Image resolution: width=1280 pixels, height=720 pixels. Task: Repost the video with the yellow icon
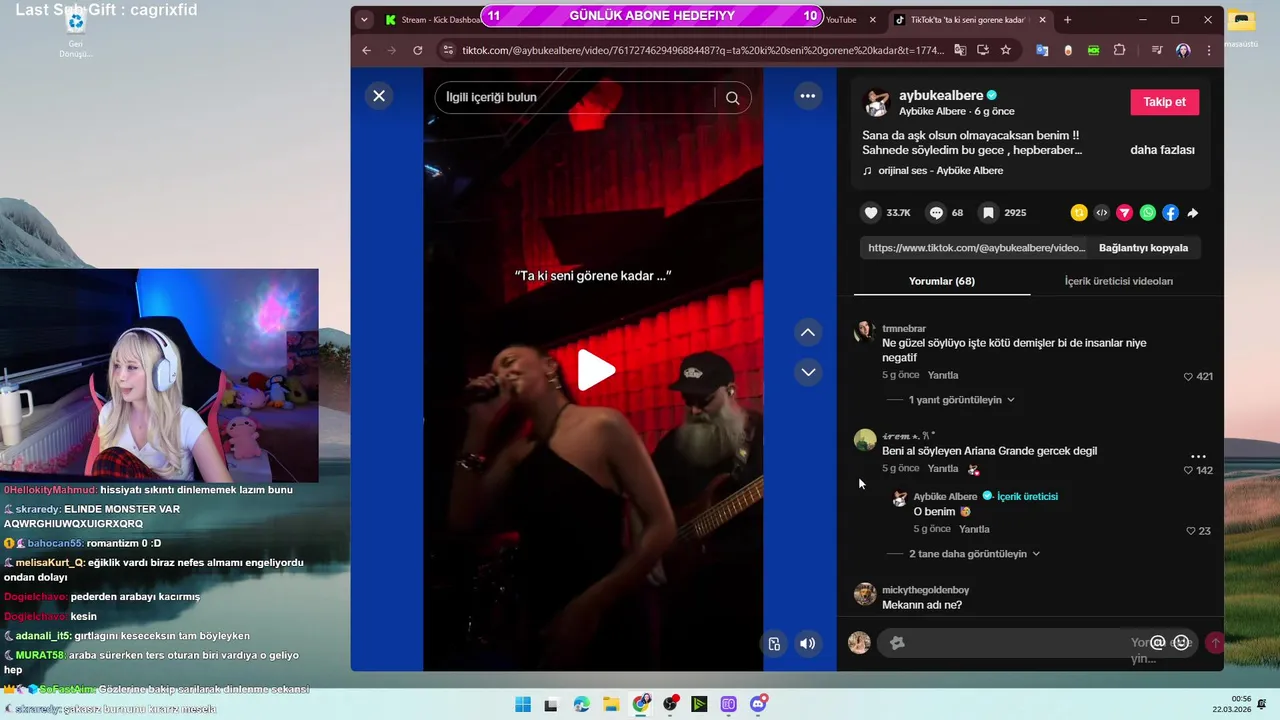coord(1079,212)
